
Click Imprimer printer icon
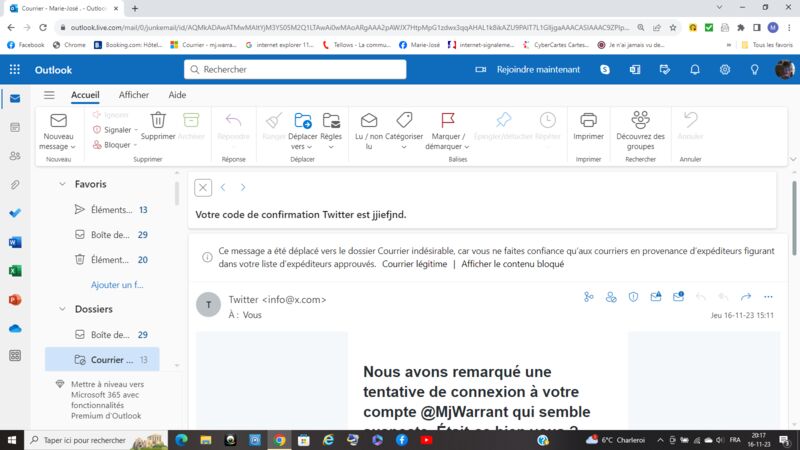[x=588, y=126]
